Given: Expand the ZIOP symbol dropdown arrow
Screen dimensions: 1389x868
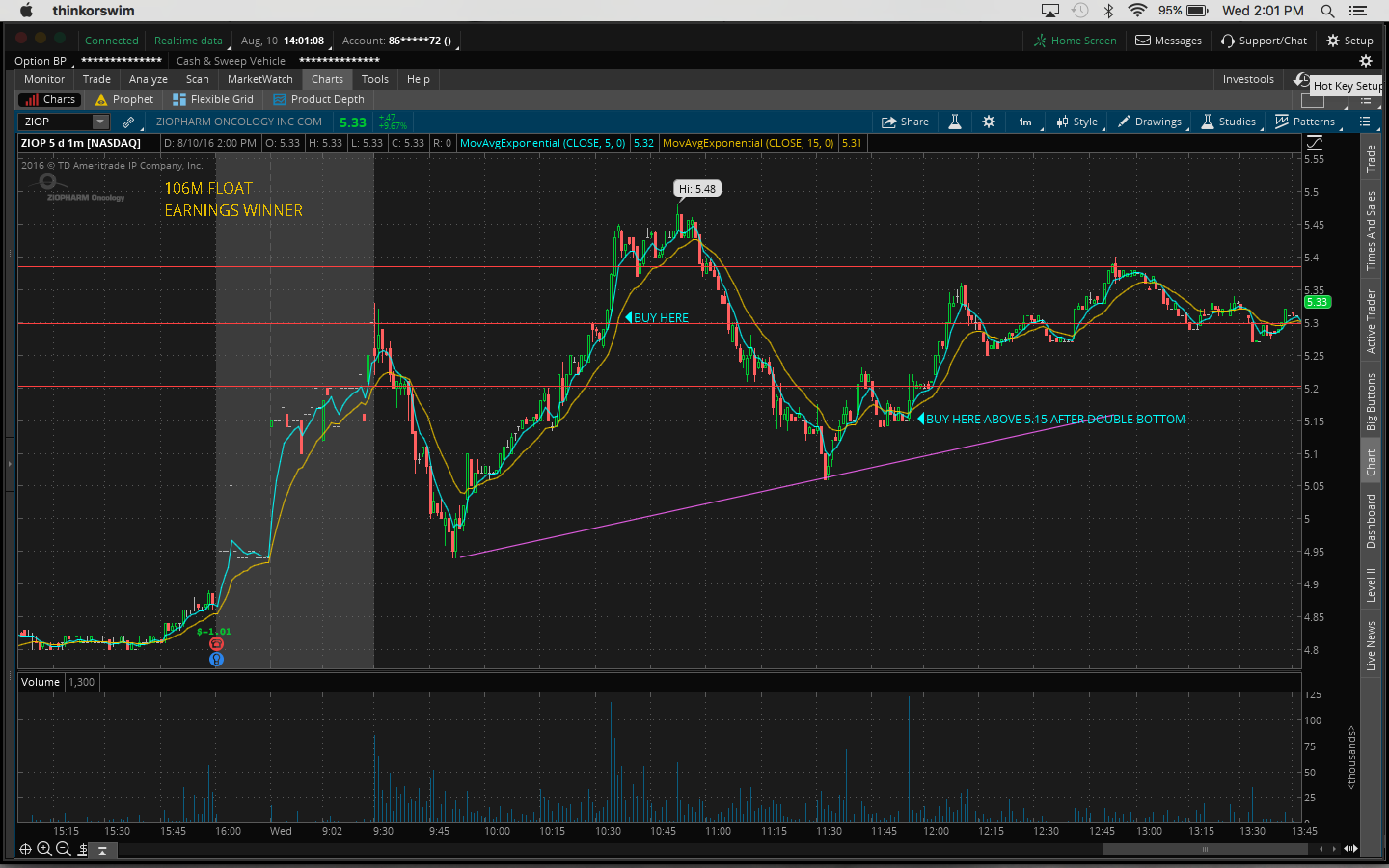Looking at the screenshot, I should tap(100, 122).
